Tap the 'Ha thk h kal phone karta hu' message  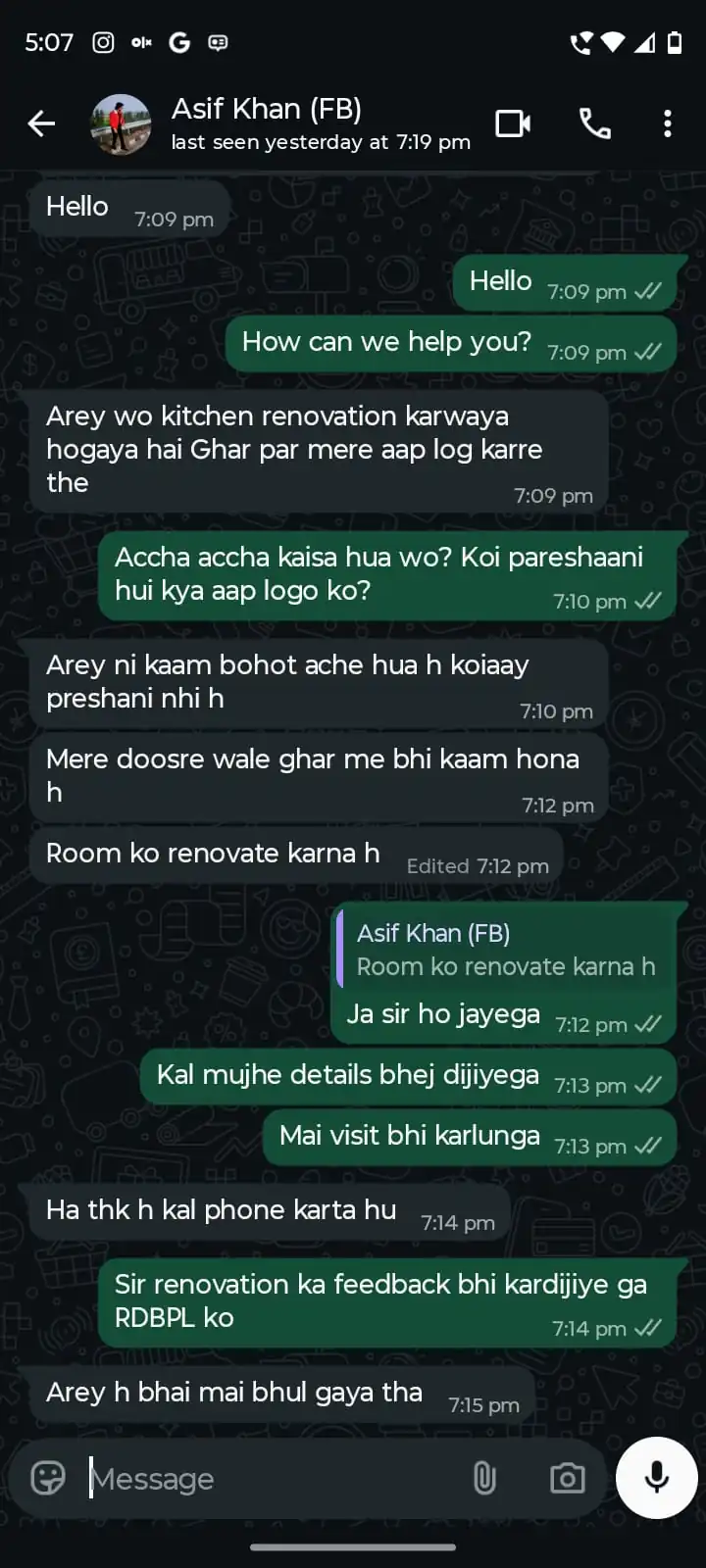tap(270, 1212)
